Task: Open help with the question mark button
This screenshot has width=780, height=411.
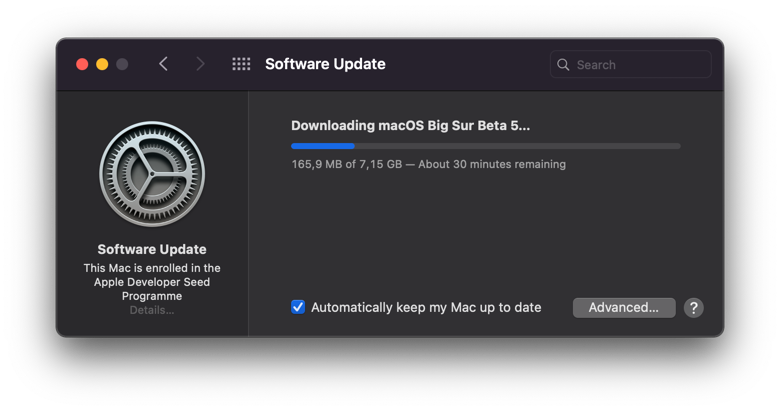Action: pos(694,308)
